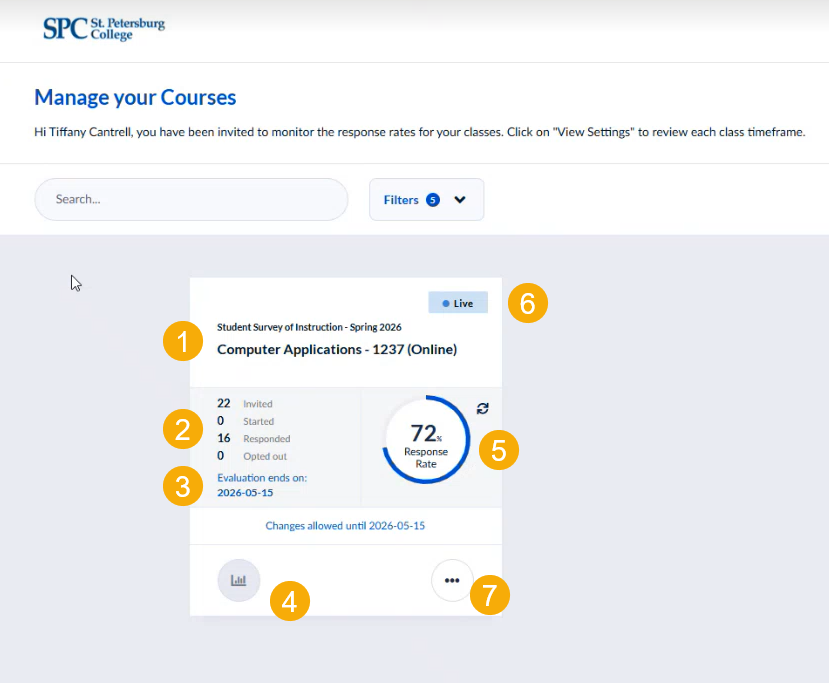Click the Hi Tiffany Cantrell instruction text
Screen dimensions: 829x683
pyautogui.click(x=420, y=132)
